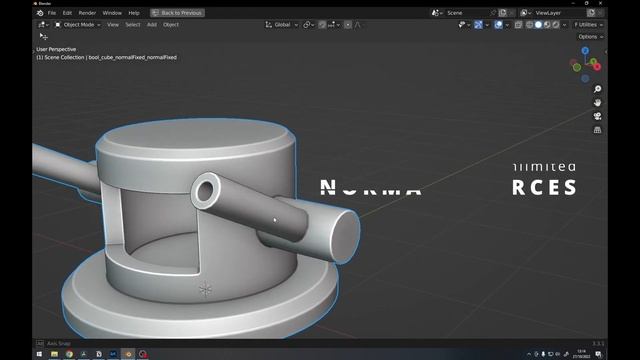Click the Back to Previous button
The height and width of the screenshot is (360, 640).
tap(177, 13)
